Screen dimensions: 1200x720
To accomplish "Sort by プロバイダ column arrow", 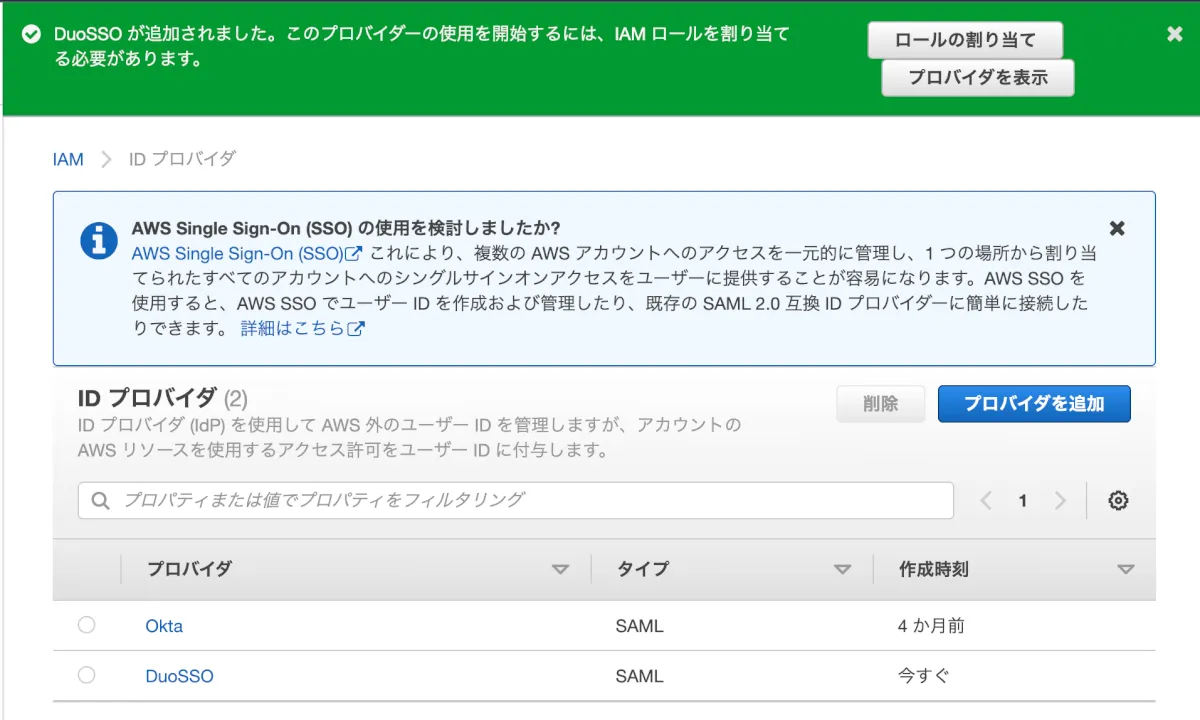I will coord(560,570).
